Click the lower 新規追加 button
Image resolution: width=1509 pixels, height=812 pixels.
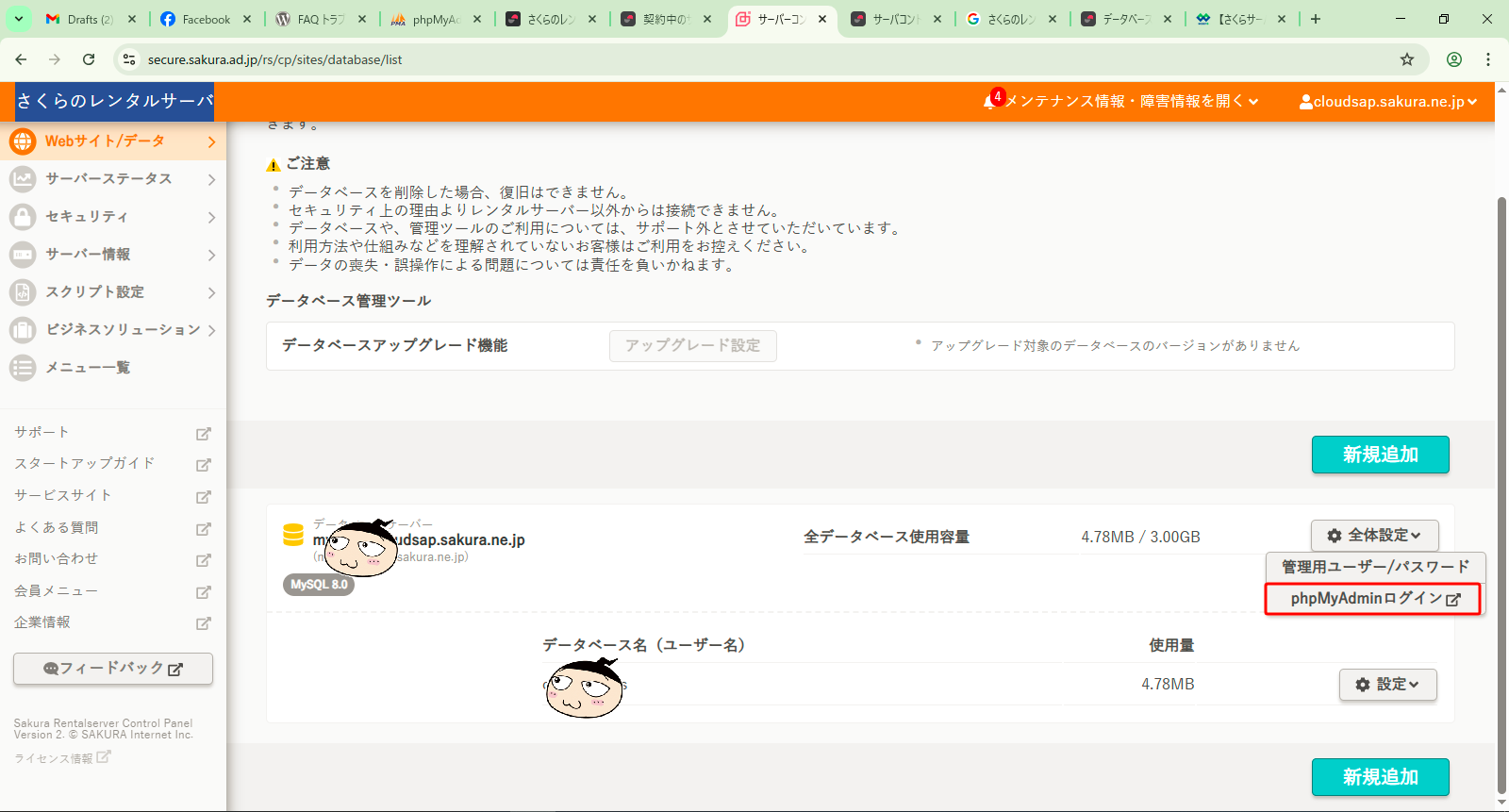(x=1381, y=777)
